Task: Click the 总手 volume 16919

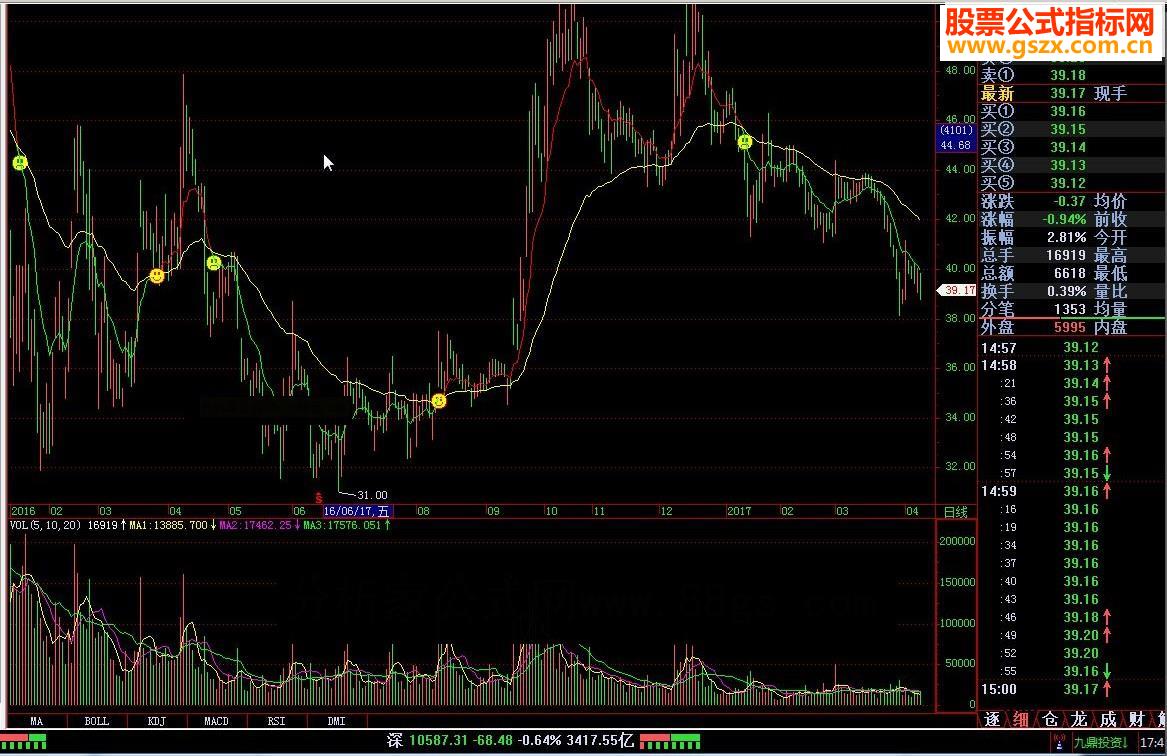Action: click(x=1066, y=255)
